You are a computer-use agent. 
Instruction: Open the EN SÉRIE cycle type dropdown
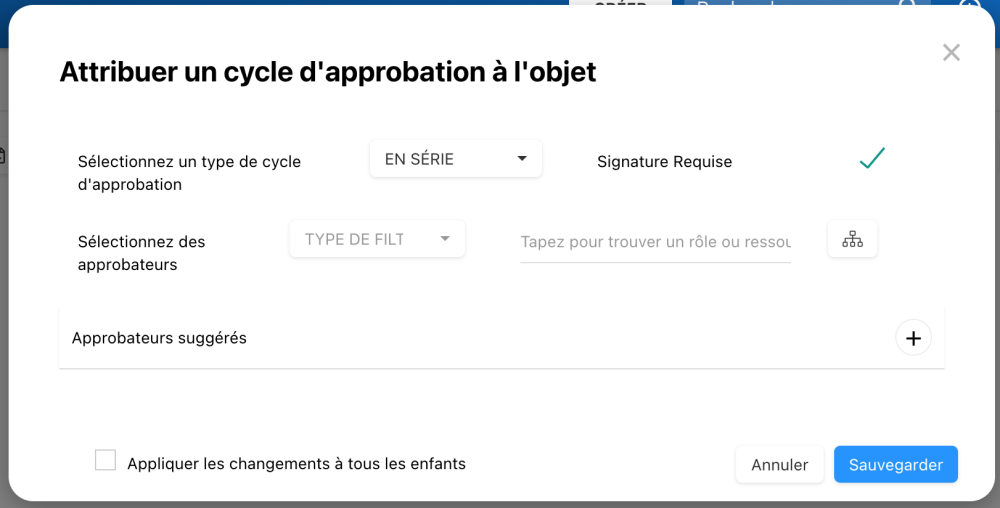pyautogui.click(x=455, y=159)
